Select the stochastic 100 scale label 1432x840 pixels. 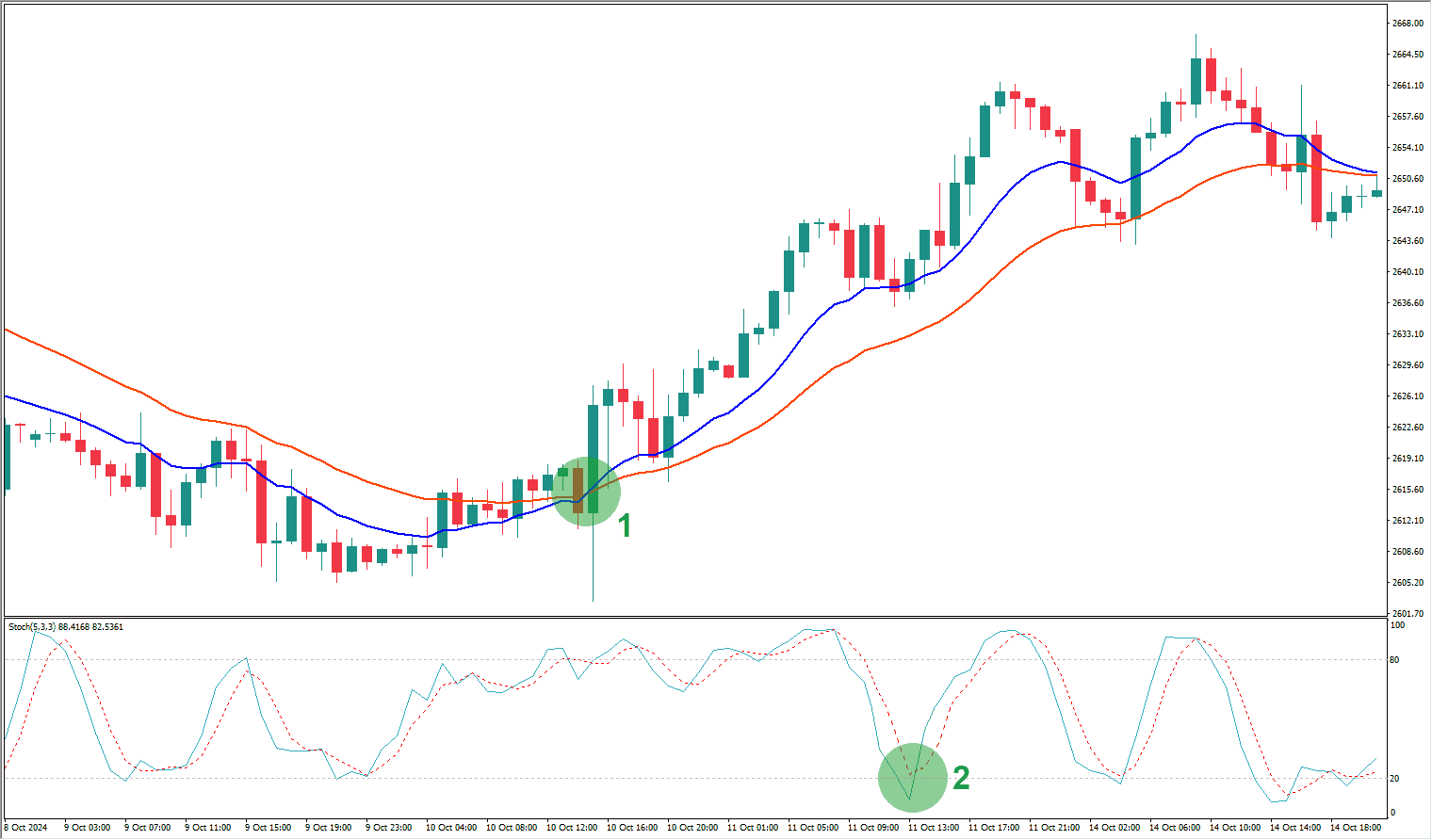pyautogui.click(x=1398, y=625)
